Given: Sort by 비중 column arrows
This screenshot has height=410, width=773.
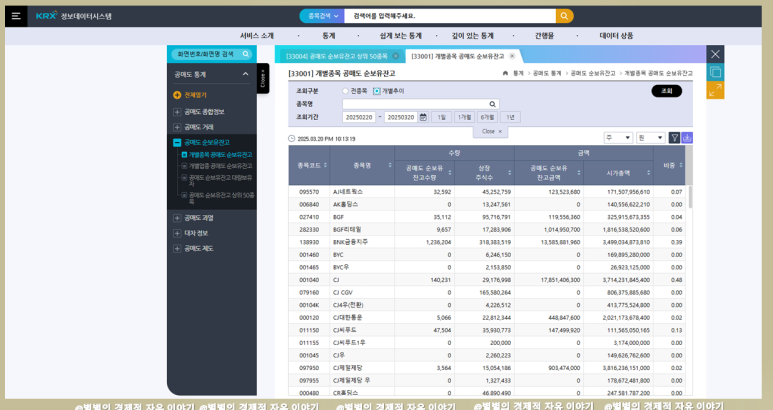Looking at the screenshot, I should 681,165.
